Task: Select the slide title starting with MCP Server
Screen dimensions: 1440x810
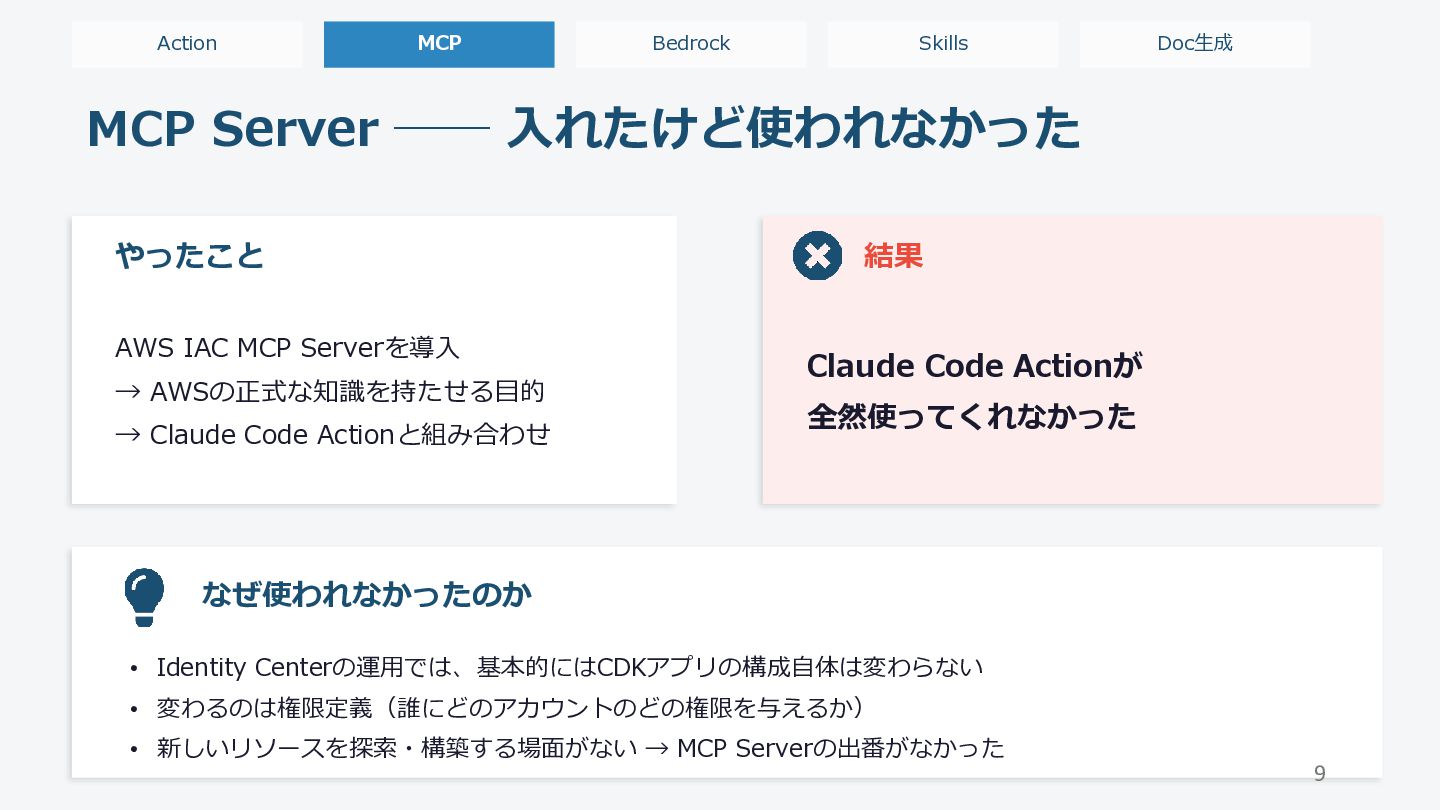Action: 583,129
